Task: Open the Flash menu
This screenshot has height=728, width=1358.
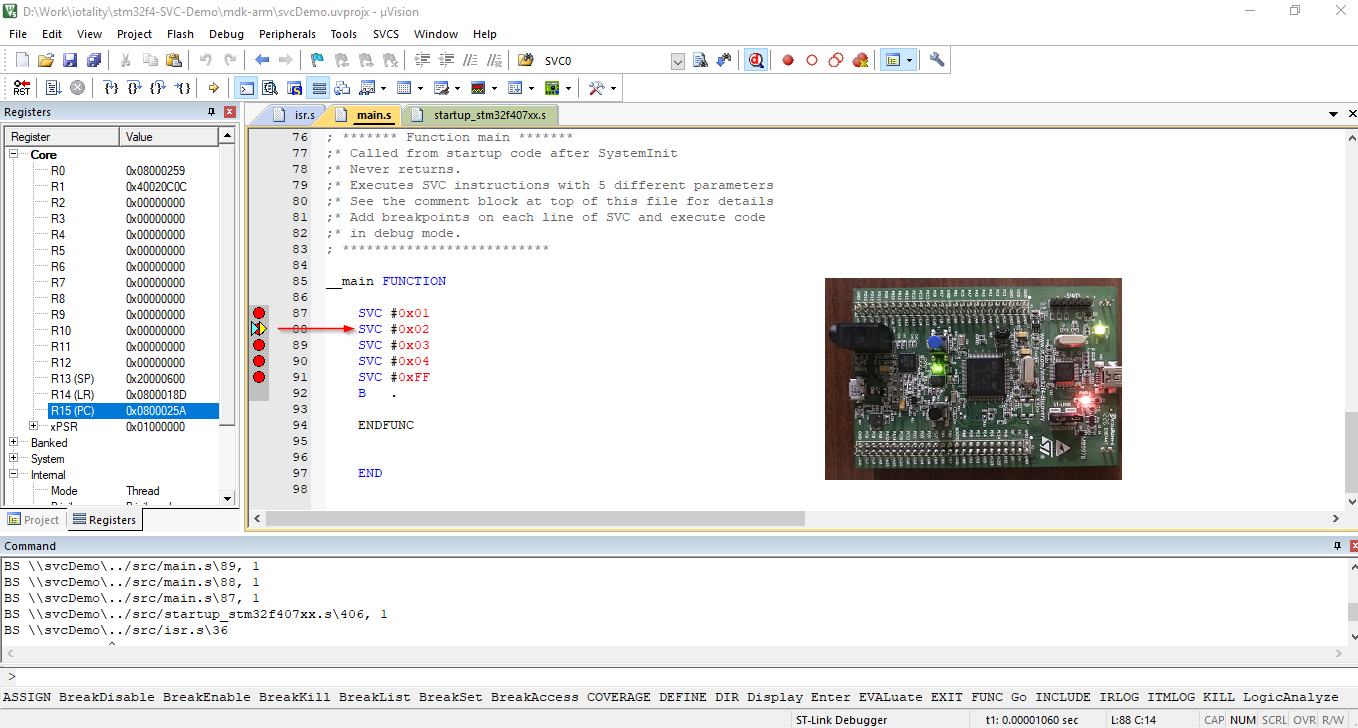Action: pyautogui.click(x=180, y=34)
